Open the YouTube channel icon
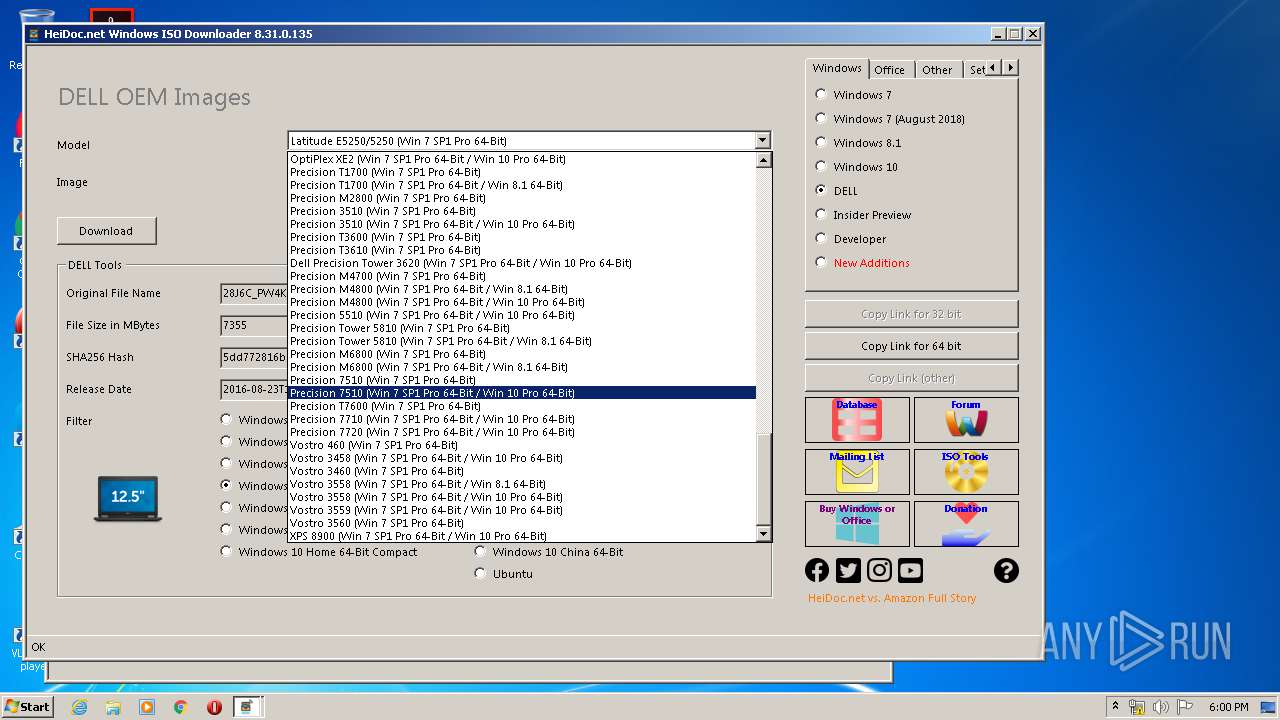Screen dimensions: 1280x720 click(910, 570)
